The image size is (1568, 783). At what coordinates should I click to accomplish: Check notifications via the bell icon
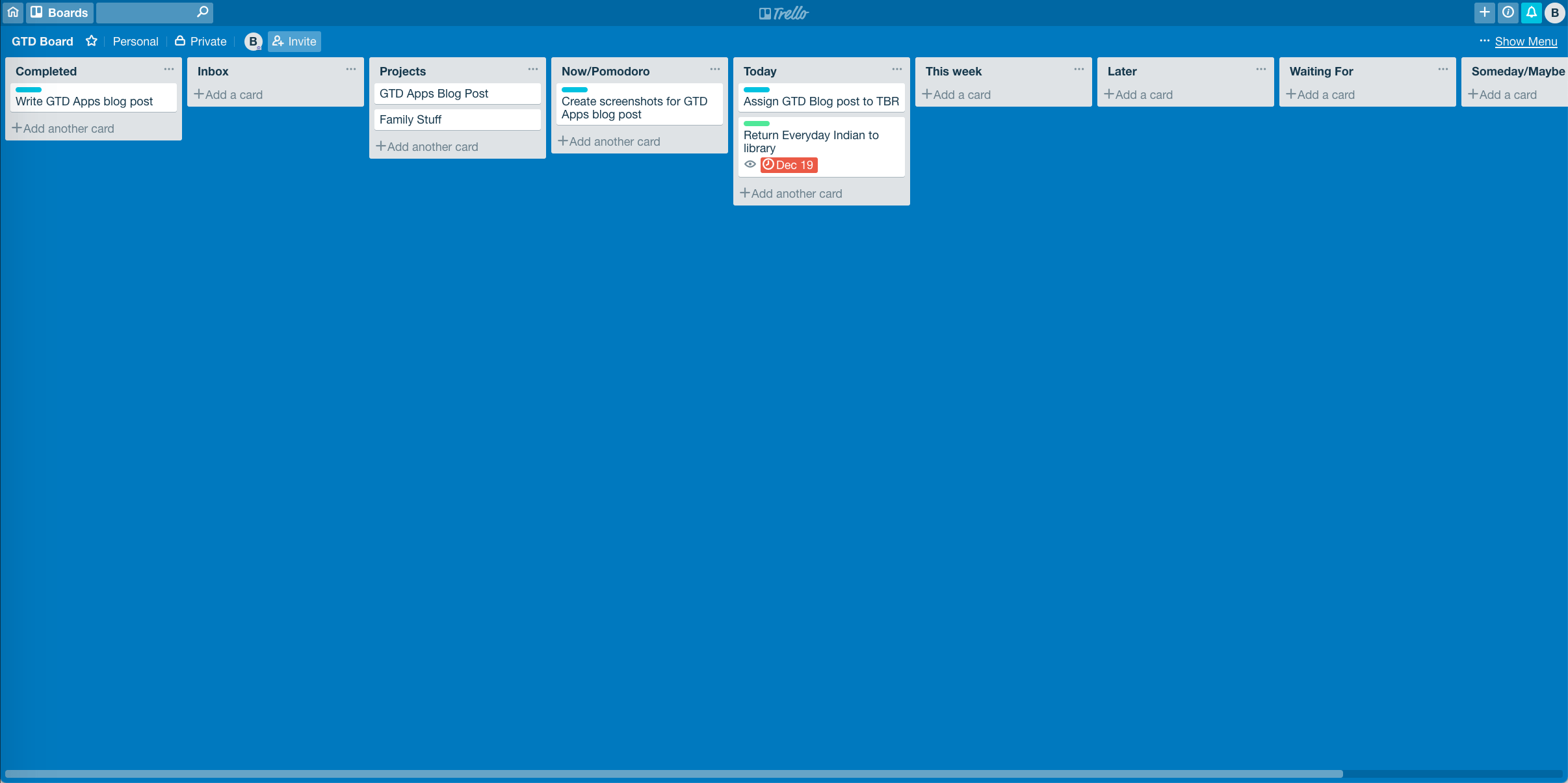[1532, 12]
